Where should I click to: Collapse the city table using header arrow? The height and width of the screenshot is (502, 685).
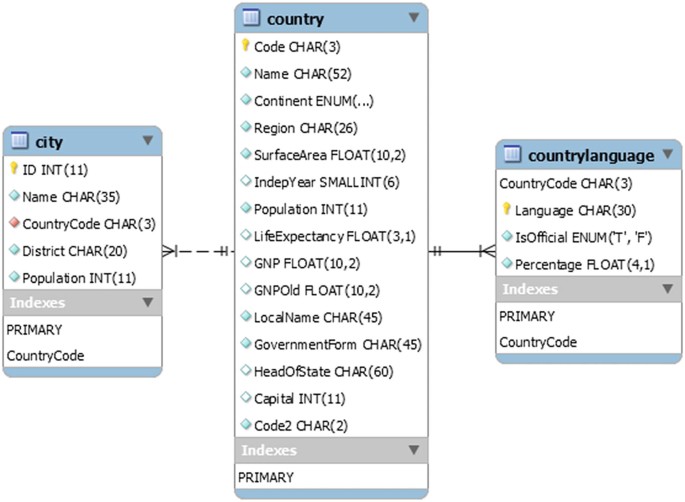pos(148,141)
